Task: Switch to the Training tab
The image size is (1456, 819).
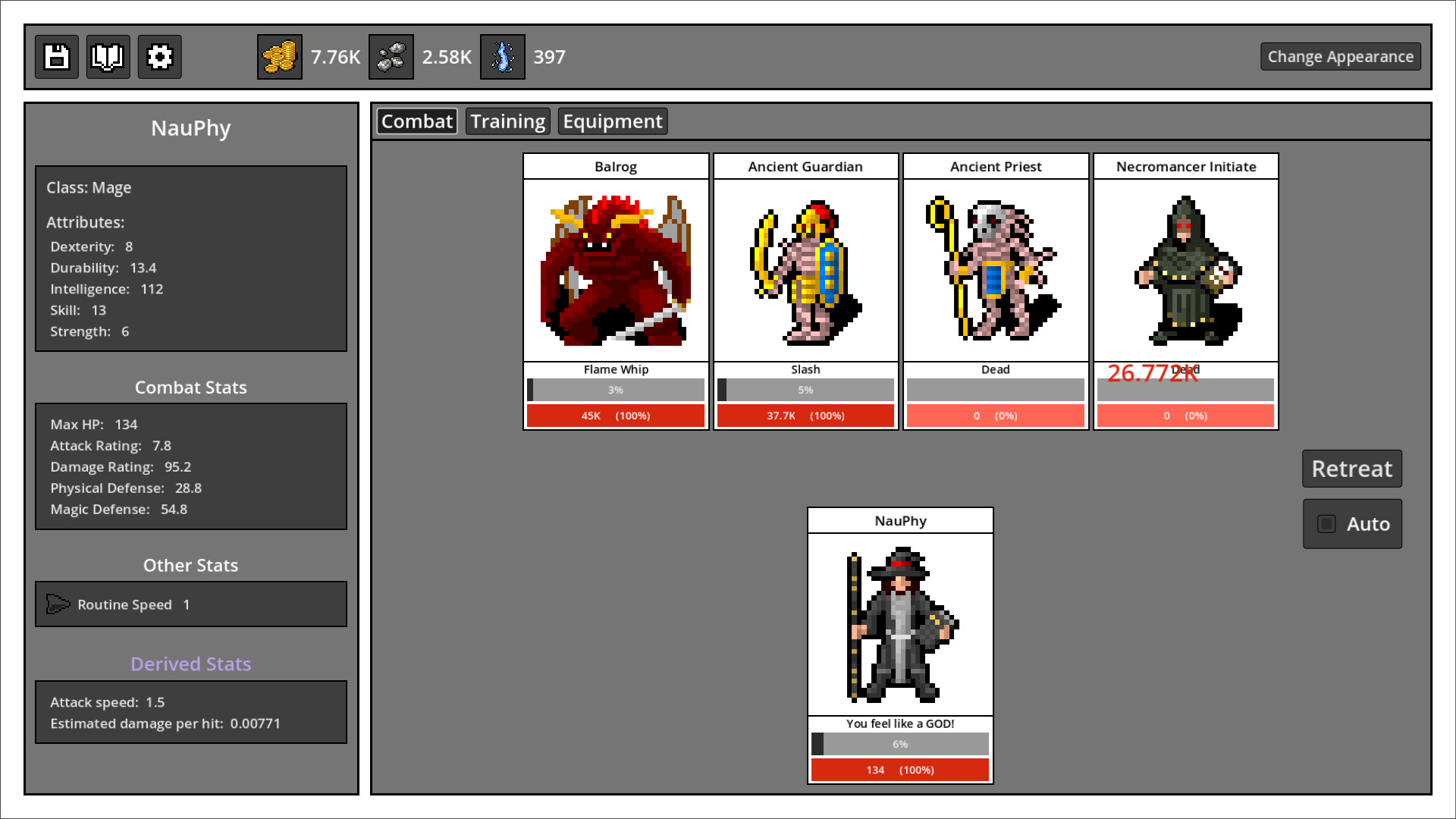Action: tap(507, 121)
